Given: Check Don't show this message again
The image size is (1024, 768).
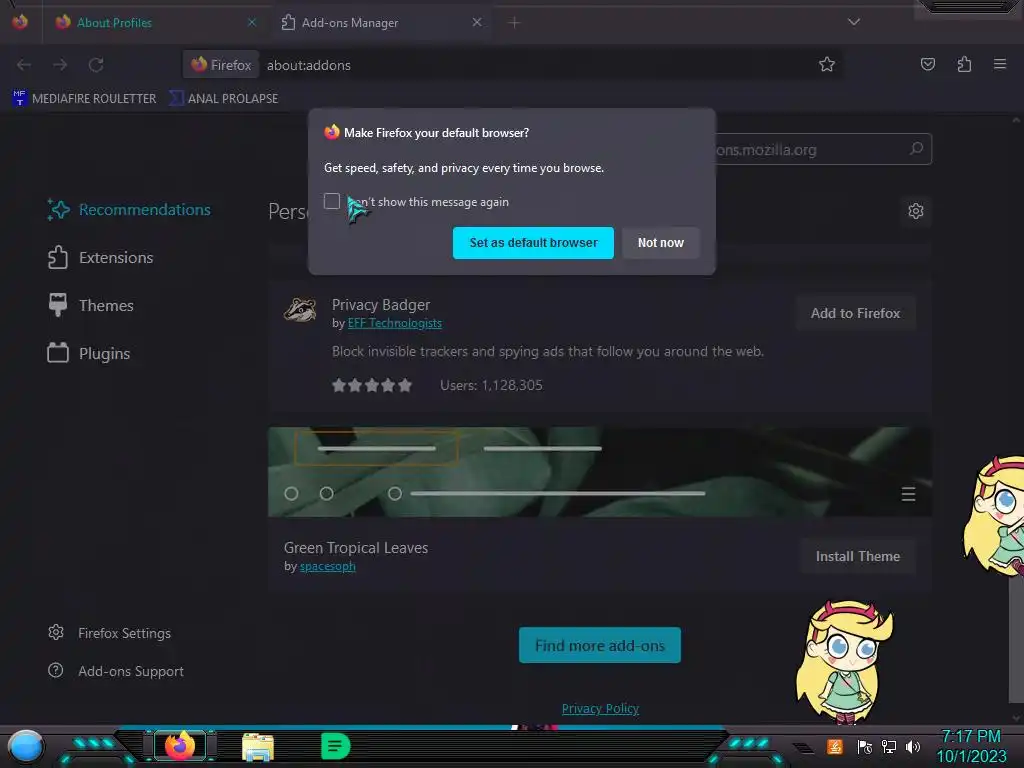Looking at the screenshot, I should [x=332, y=201].
